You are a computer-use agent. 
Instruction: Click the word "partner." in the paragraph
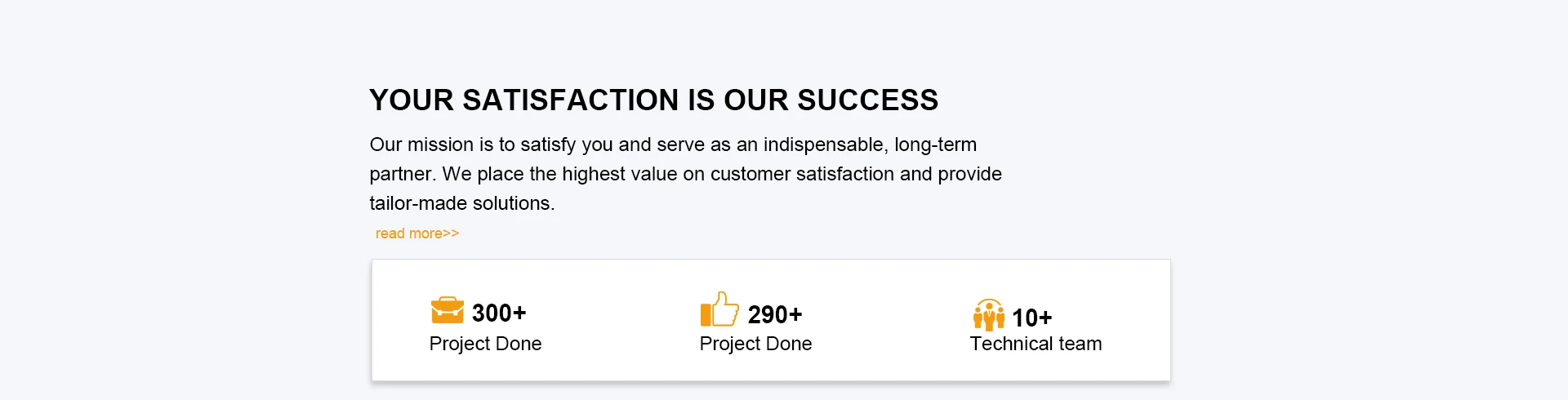pyautogui.click(x=403, y=174)
